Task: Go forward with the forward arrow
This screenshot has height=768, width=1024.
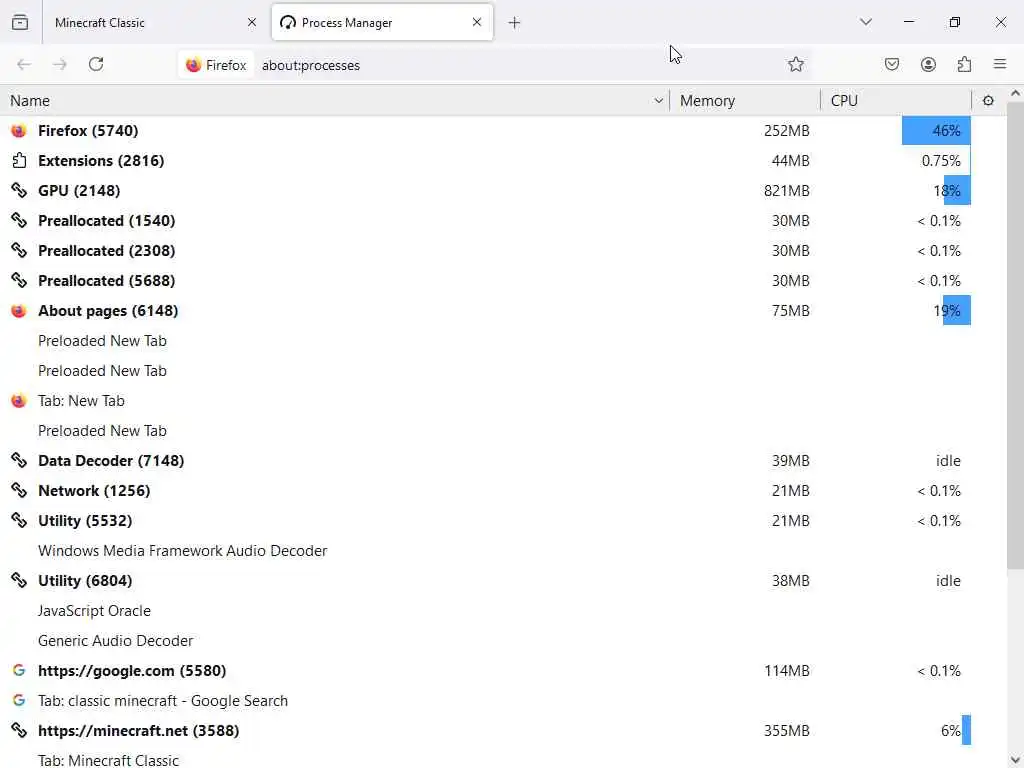Action: tap(60, 64)
